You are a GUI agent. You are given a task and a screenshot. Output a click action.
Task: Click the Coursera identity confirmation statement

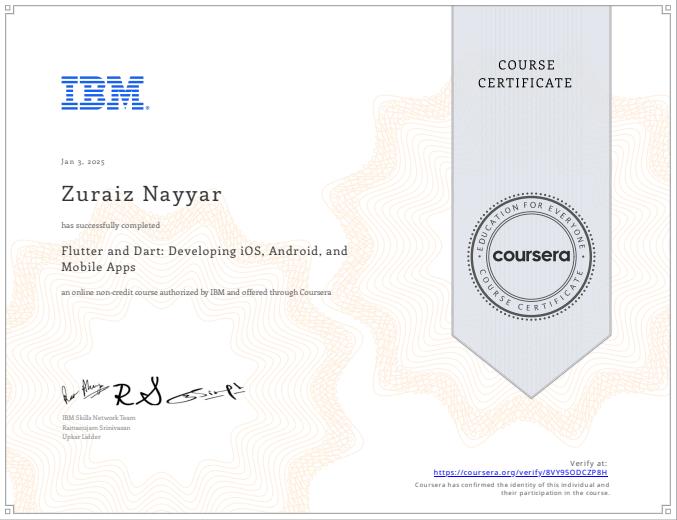click(x=511, y=488)
